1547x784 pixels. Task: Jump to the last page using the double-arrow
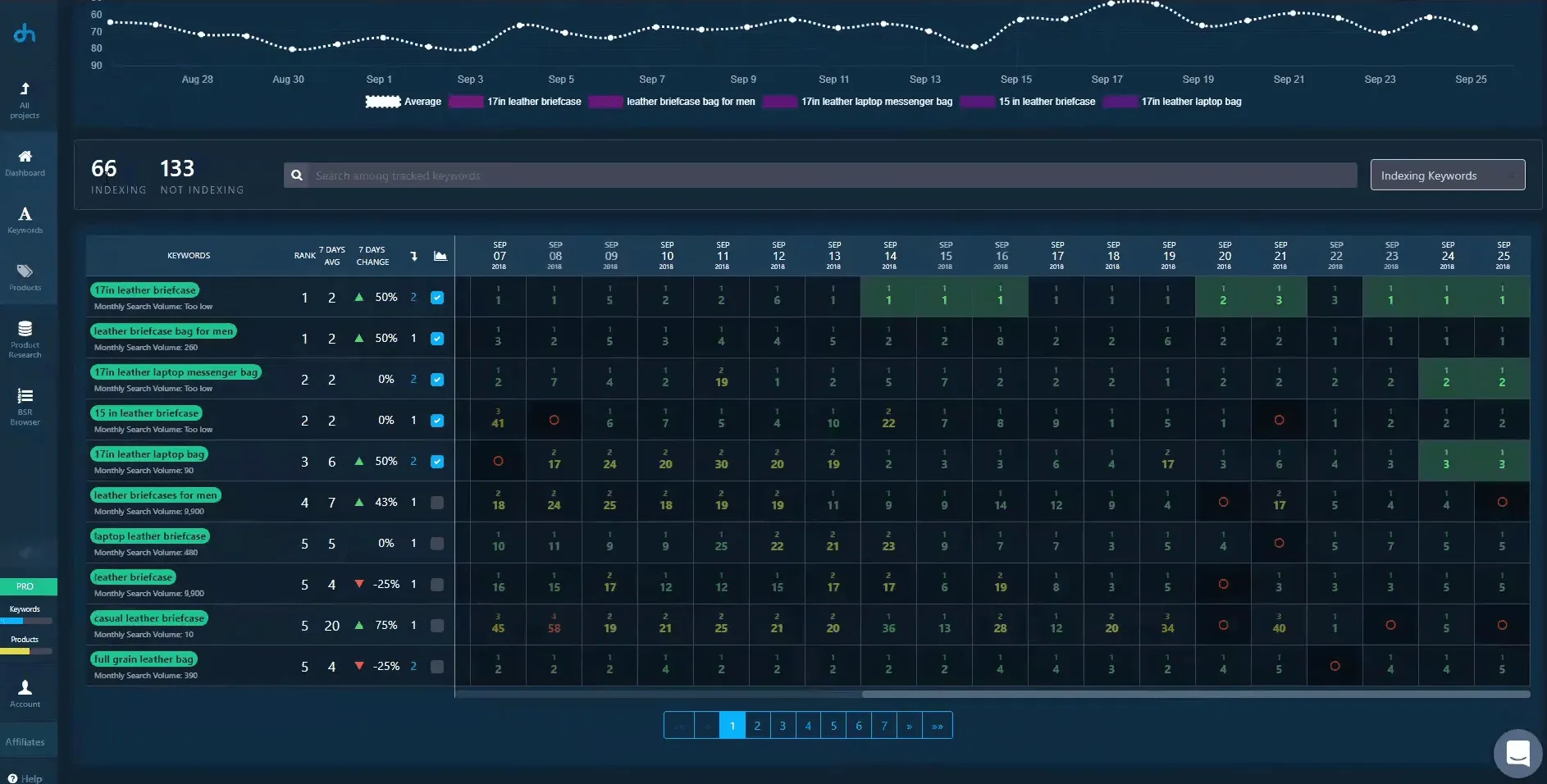pos(937,725)
